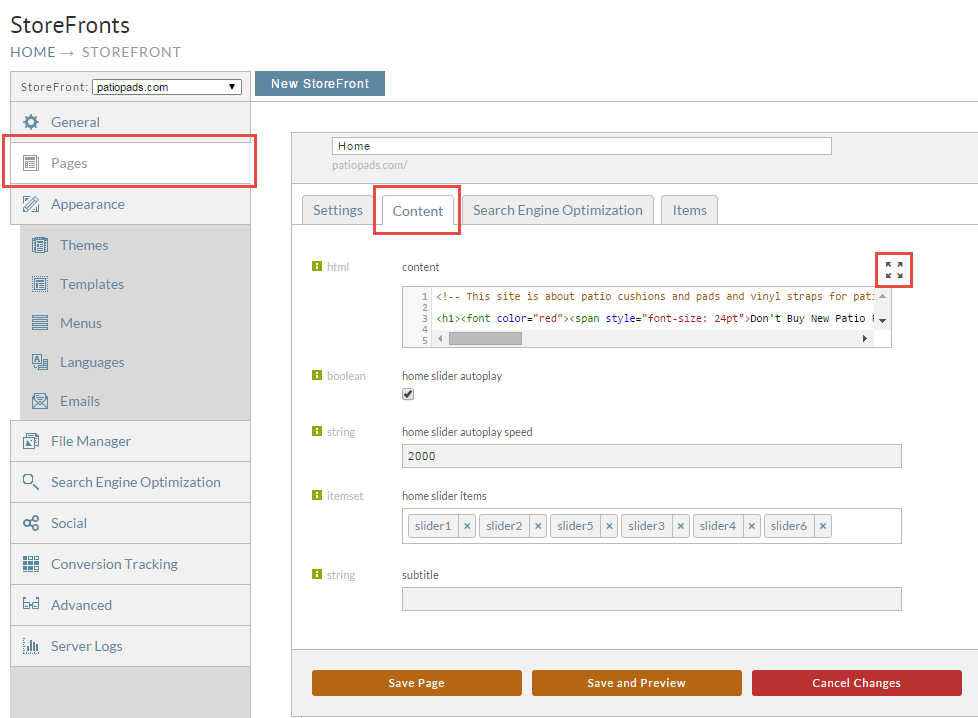
Task: Click the editor's horizontal scrollbar thumb
Action: [485, 339]
